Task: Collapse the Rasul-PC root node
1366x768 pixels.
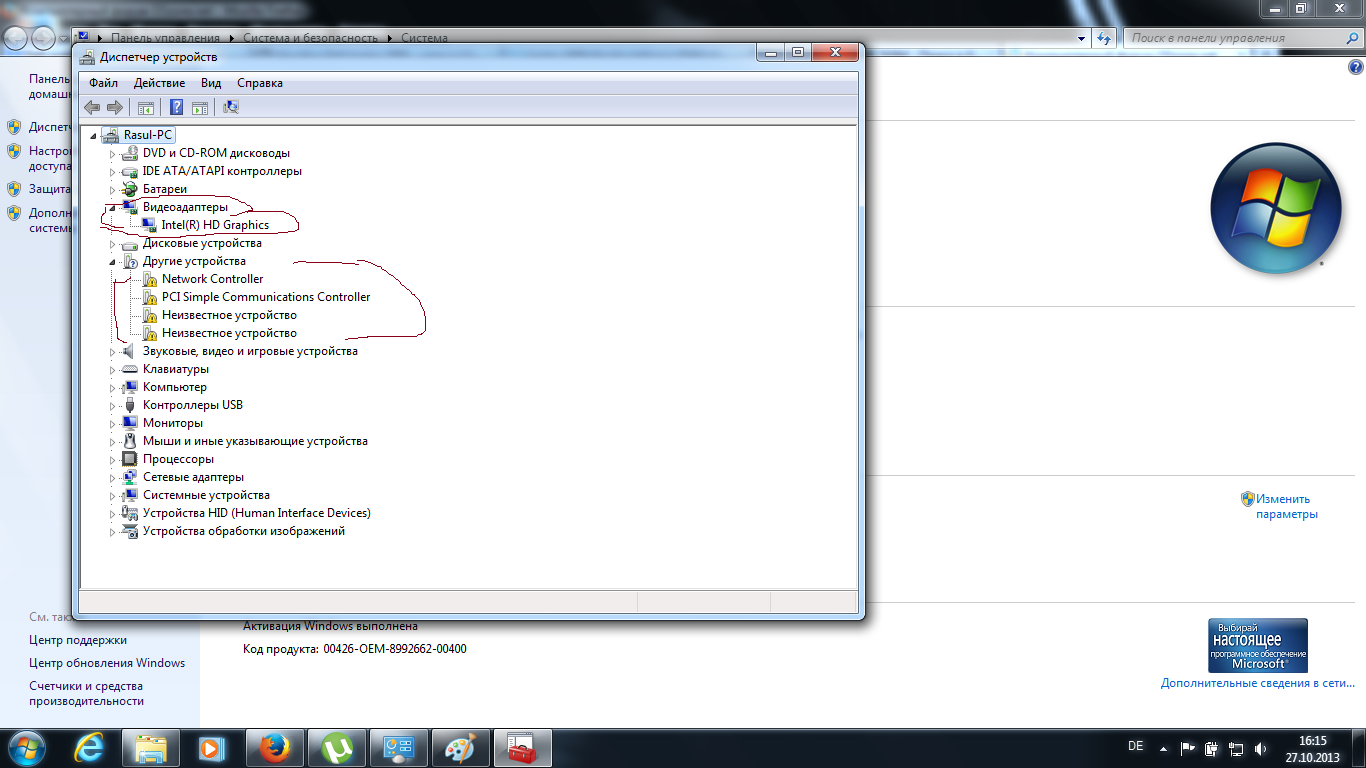Action: [x=94, y=135]
